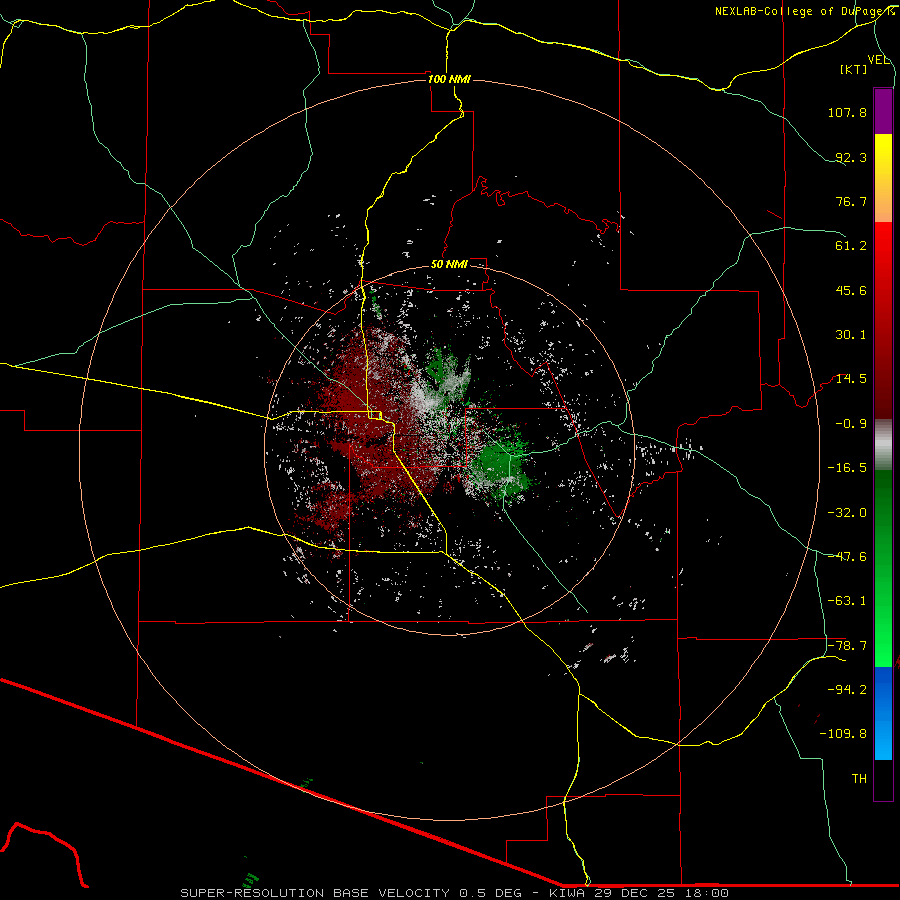Screen dimensions: 900x900
Task: Select the 45.6 velocity scale value
Action: point(851,290)
